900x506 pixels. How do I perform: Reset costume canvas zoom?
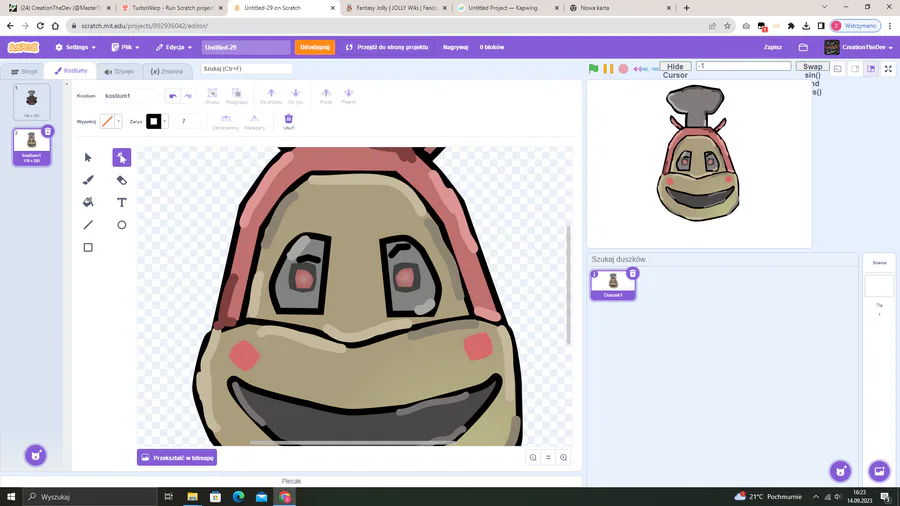(x=548, y=458)
